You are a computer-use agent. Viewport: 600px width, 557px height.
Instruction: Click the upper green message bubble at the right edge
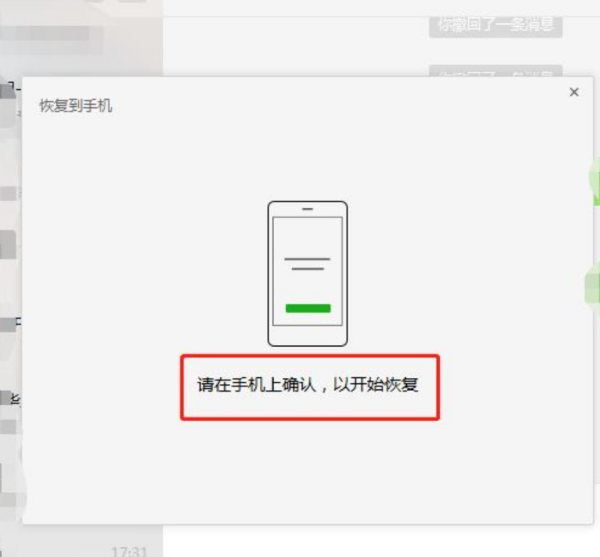[595, 183]
